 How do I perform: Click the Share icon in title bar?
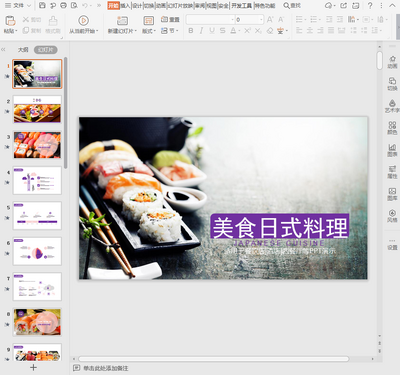point(343,5)
